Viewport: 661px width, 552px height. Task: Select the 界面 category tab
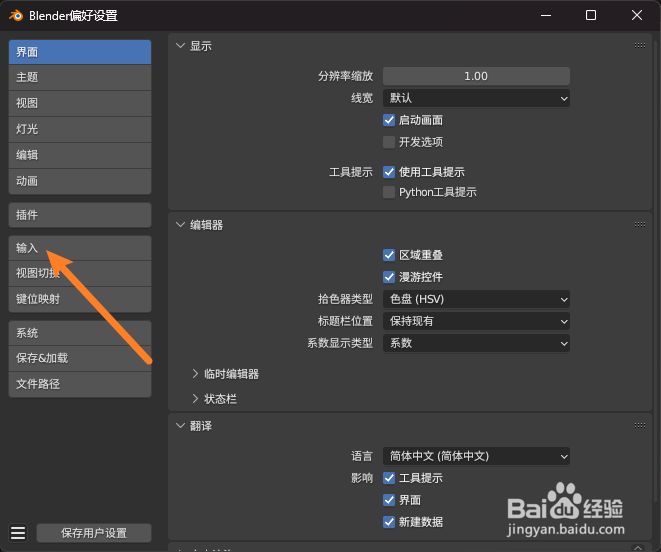(80, 52)
